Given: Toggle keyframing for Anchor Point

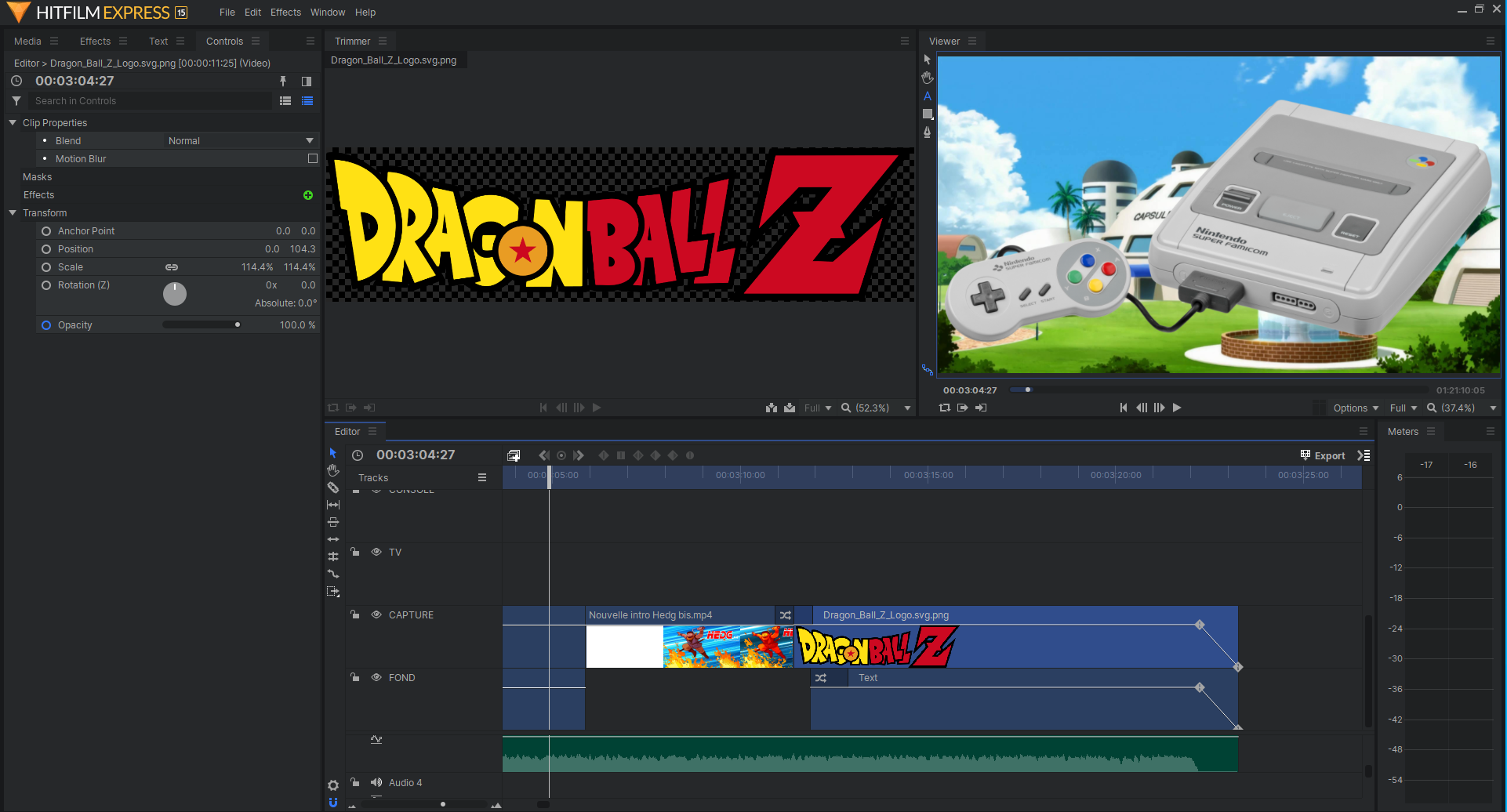Looking at the screenshot, I should coord(46,231).
